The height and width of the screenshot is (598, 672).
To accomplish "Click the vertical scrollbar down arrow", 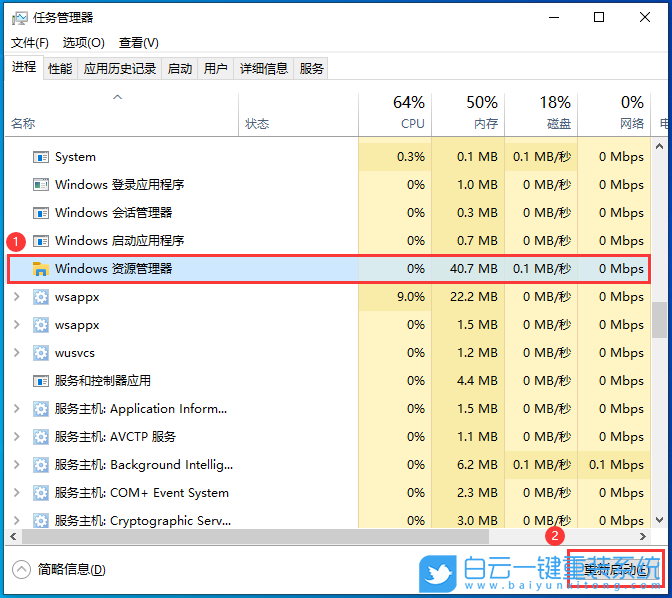I will [660, 520].
